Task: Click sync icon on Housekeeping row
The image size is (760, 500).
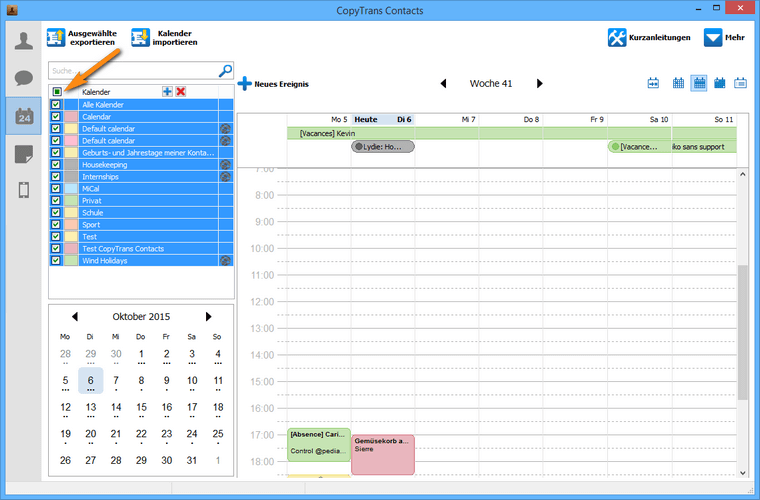Action: (x=225, y=165)
